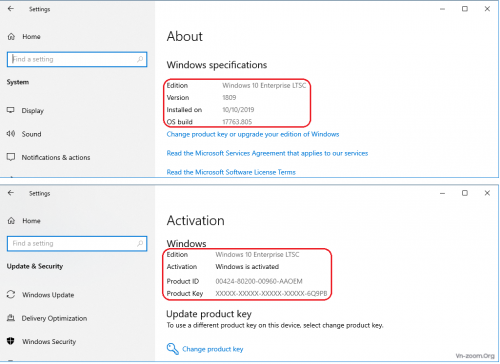Image resolution: width=500 pixels, height=364 pixels.
Task: Select the Installed on date 10/10/2019
Action: pos(238,110)
